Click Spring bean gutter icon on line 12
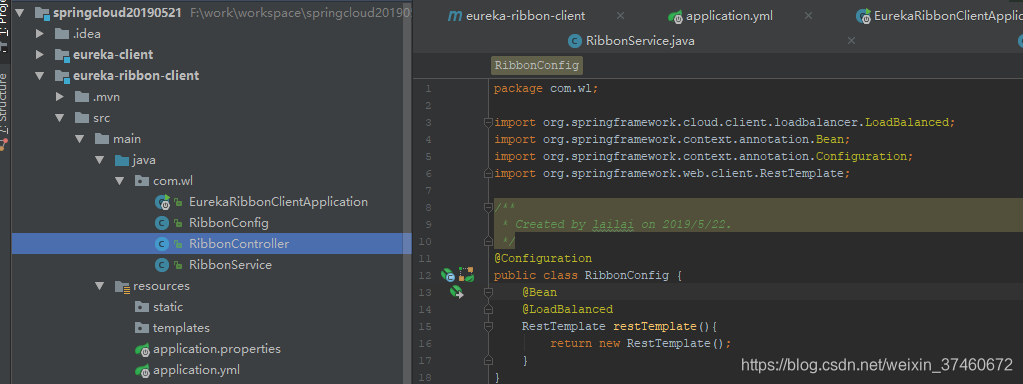Viewport: 1023px width, 384px height. [448, 275]
